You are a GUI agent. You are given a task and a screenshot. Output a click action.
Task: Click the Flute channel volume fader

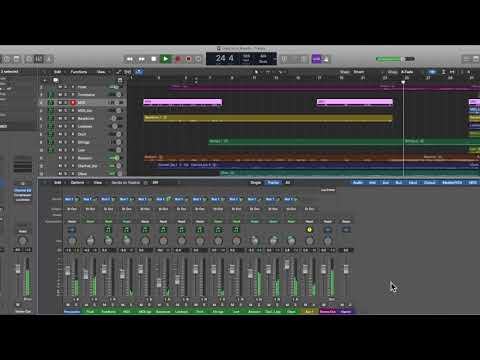coord(86,274)
